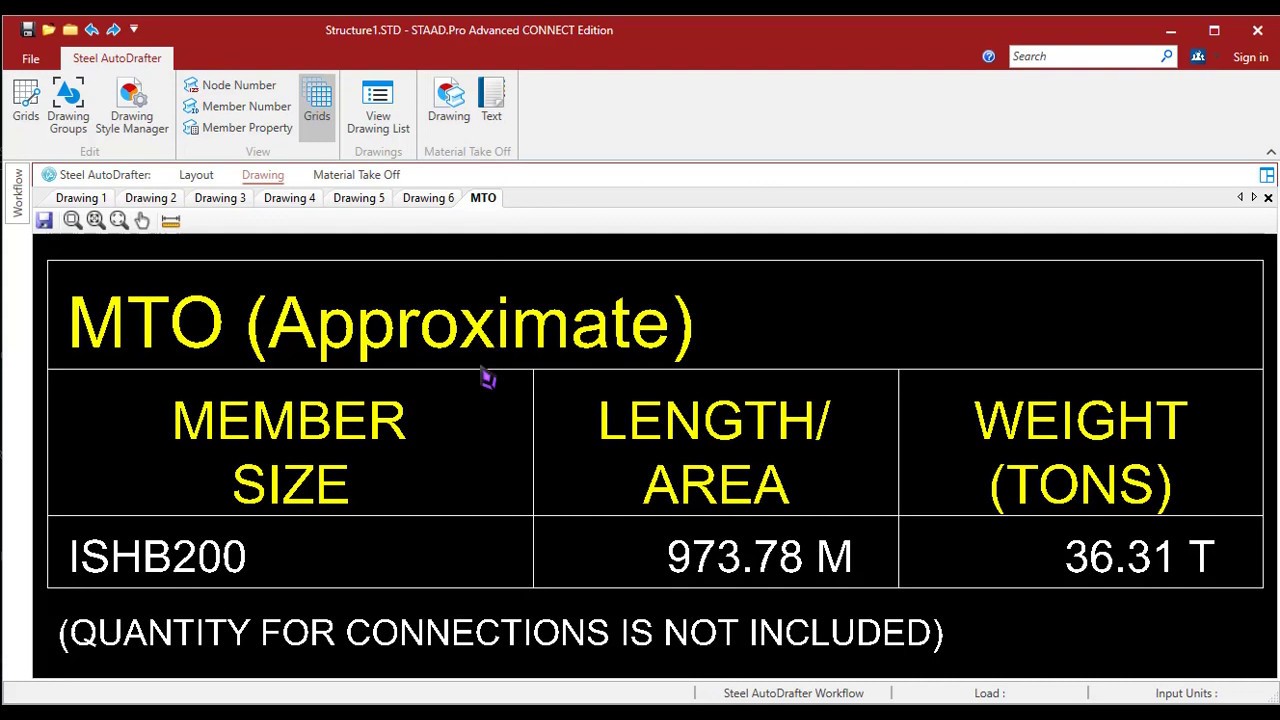Screen dimensions: 1280x720
Task: Maximize the STAAD.Pro window
Action: (x=1214, y=30)
